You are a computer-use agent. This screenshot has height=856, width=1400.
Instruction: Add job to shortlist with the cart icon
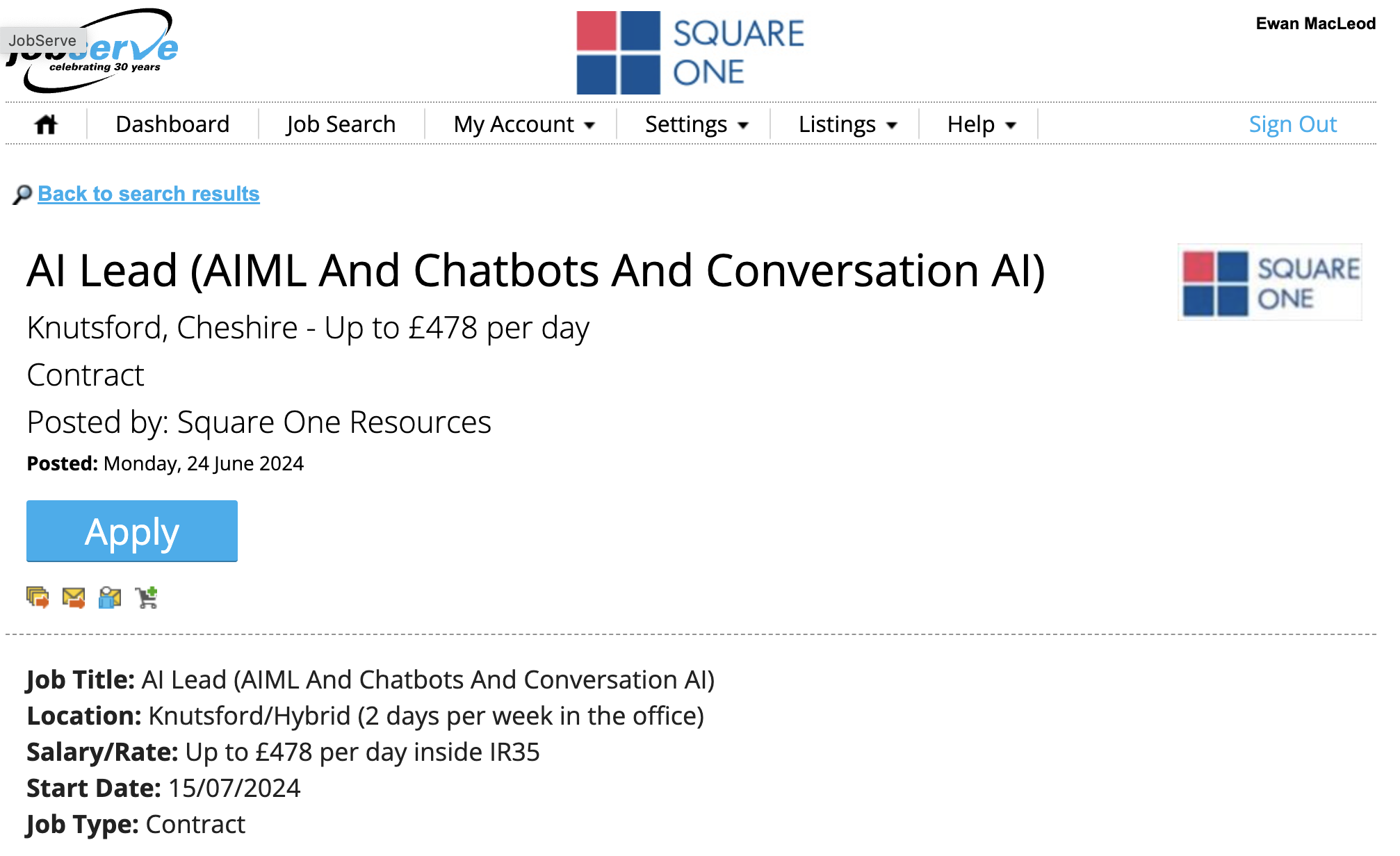click(147, 596)
